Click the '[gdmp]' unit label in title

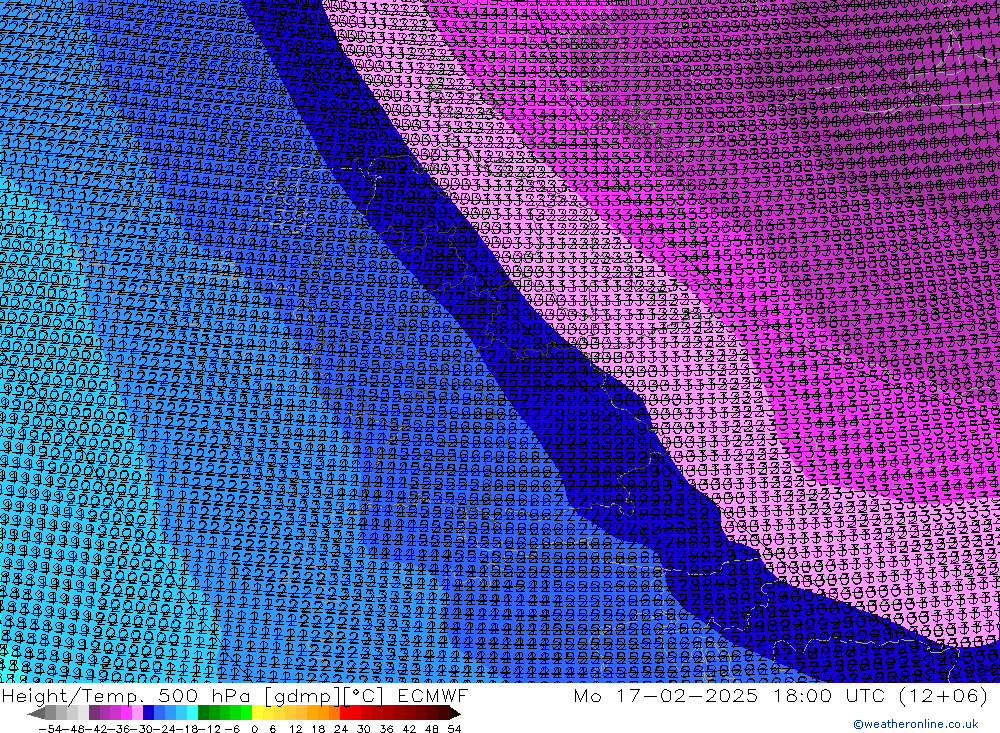click(304, 696)
